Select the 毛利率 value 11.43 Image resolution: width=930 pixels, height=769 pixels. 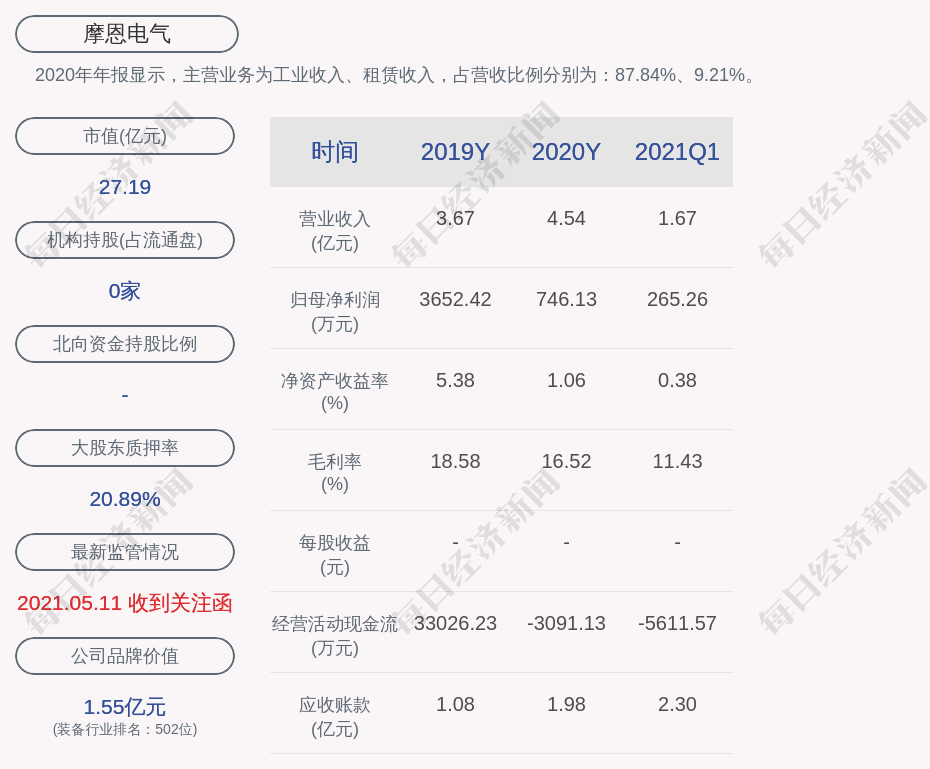point(677,461)
